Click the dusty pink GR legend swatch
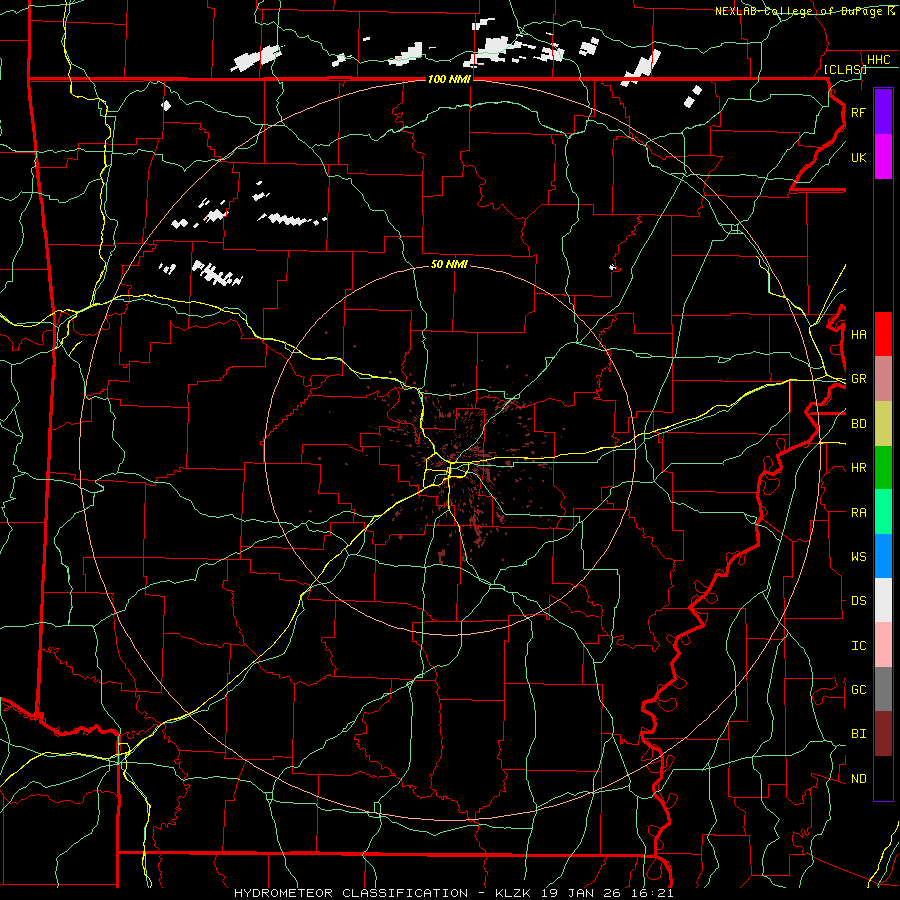This screenshot has width=900, height=900. click(x=883, y=378)
